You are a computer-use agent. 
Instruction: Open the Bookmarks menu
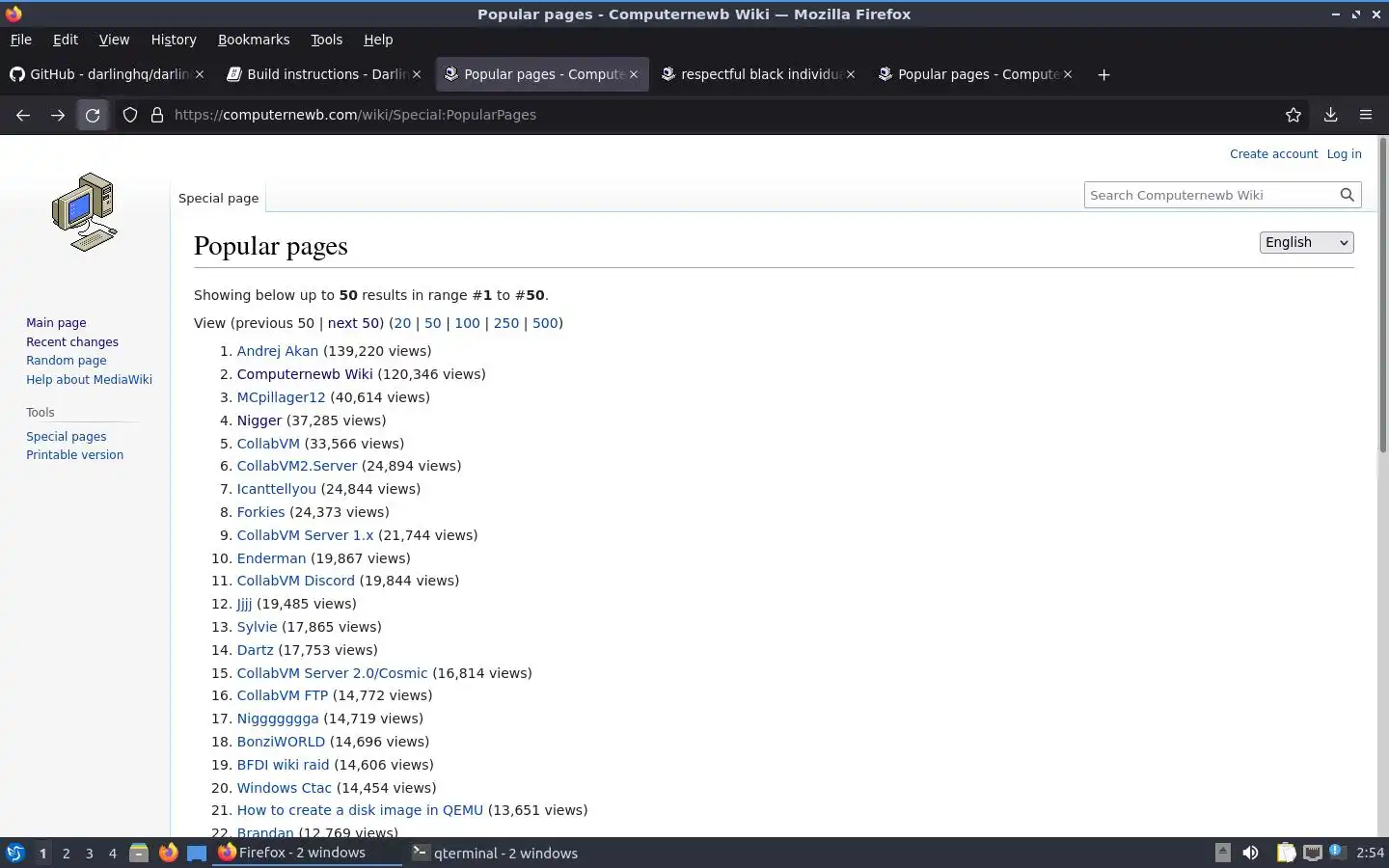[254, 40]
